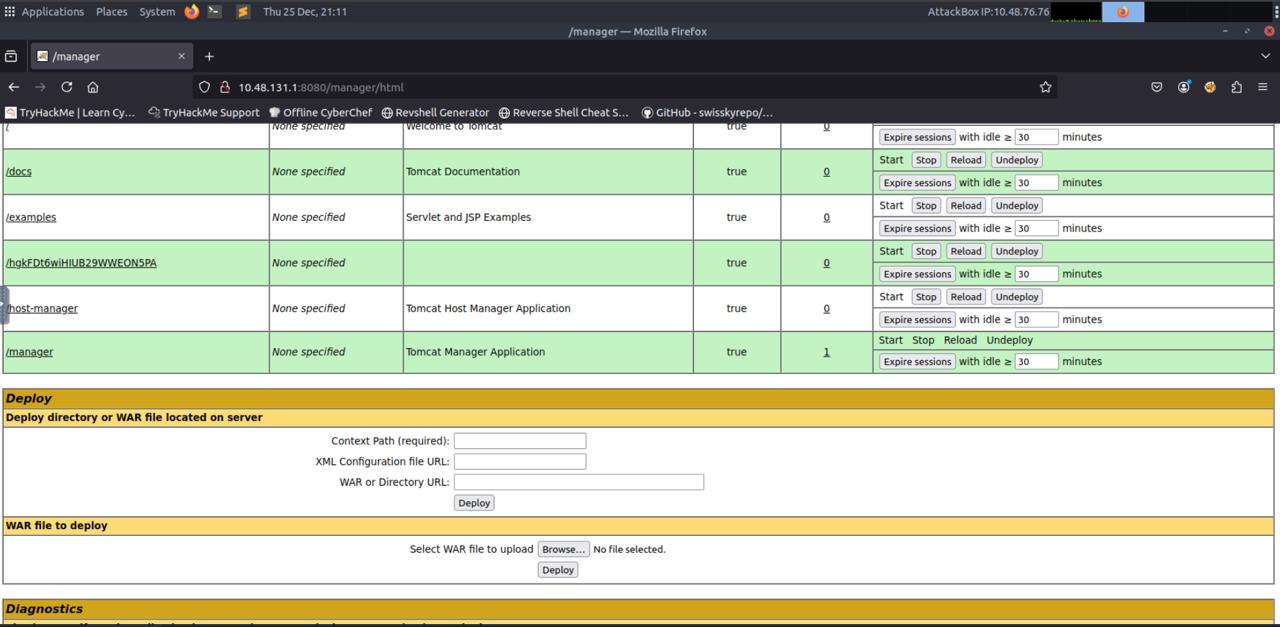The image size is (1280, 627).
Task: Reload the page with the refresh icon
Action: tap(66, 87)
